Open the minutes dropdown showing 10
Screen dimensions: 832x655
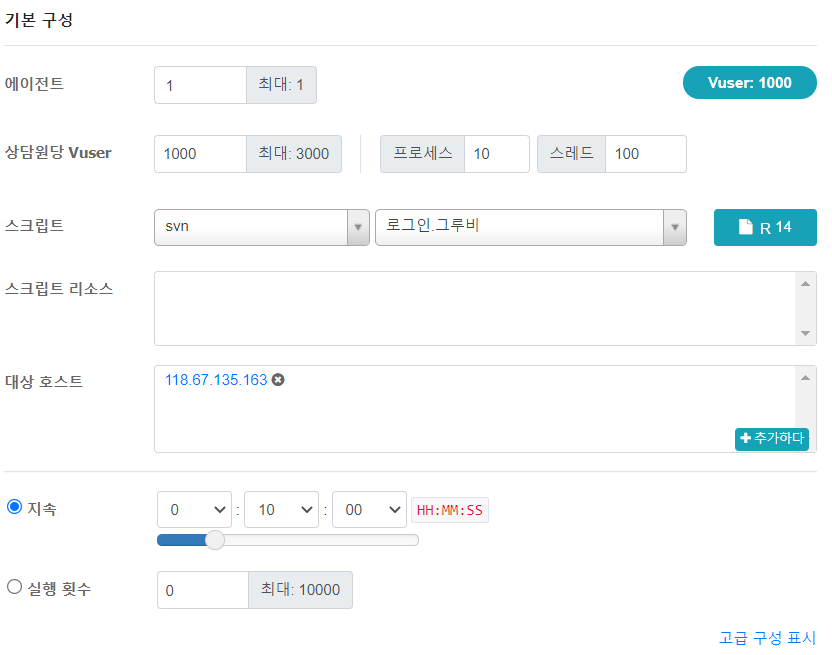pos(281,510)
